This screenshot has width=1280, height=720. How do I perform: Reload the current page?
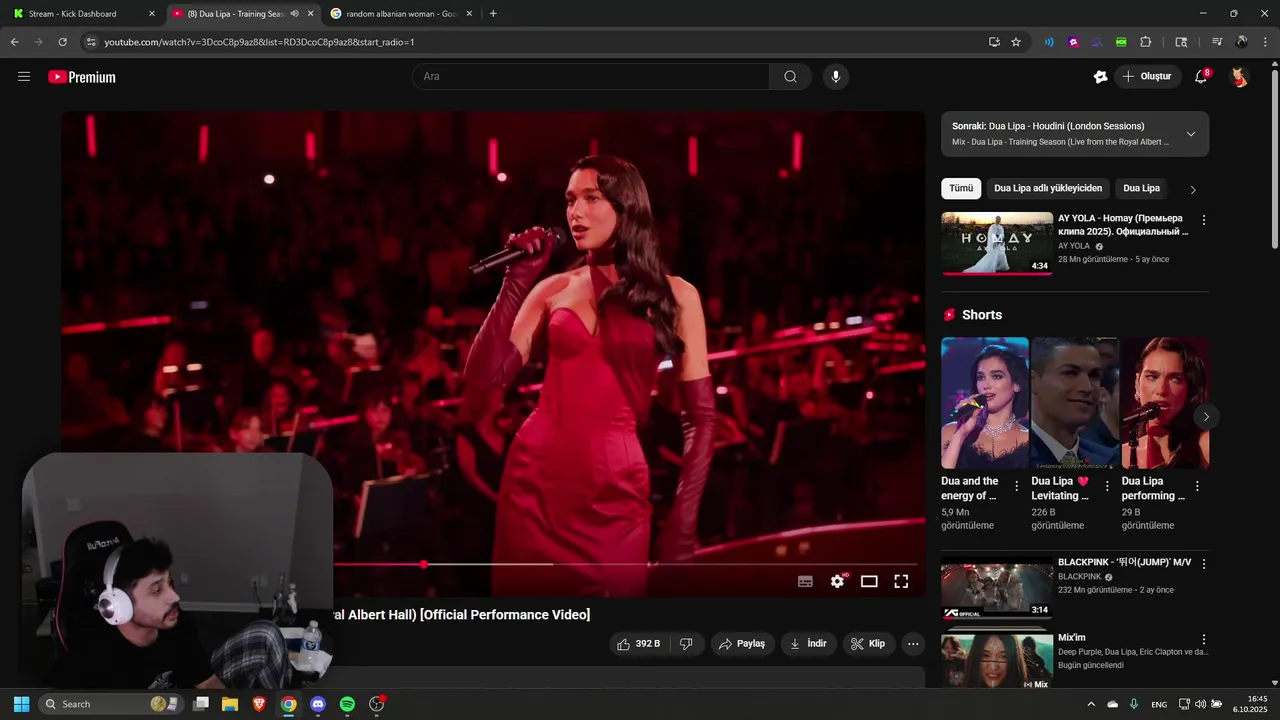click(62, 42)
